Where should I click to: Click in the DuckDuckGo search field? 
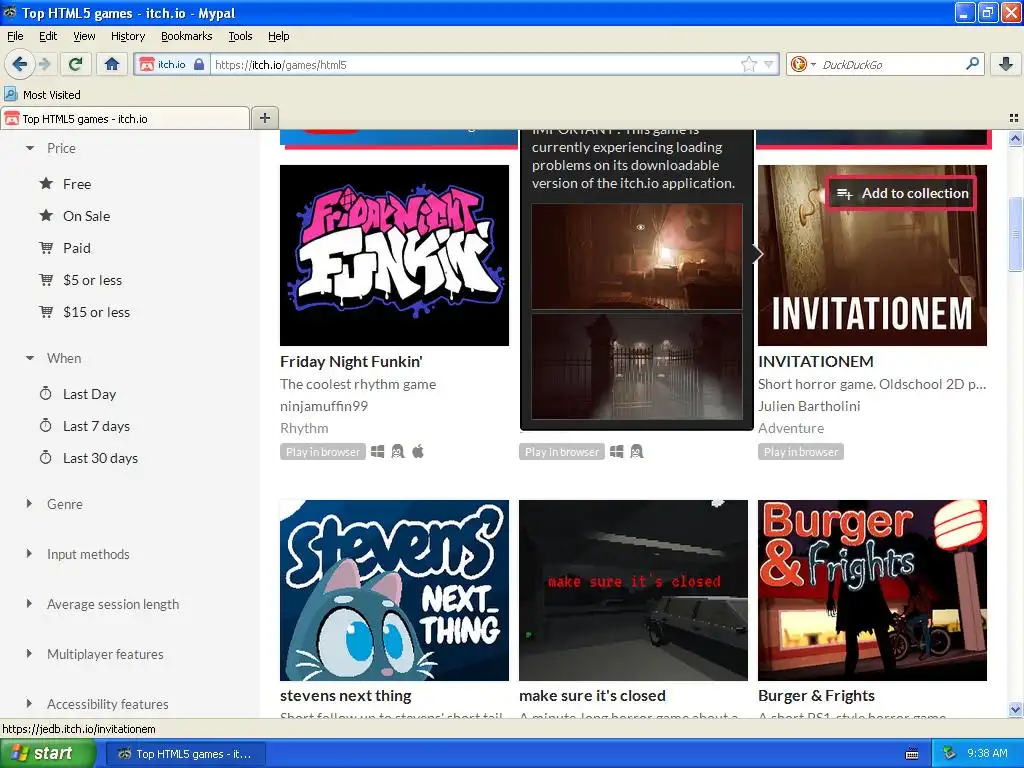891,64
